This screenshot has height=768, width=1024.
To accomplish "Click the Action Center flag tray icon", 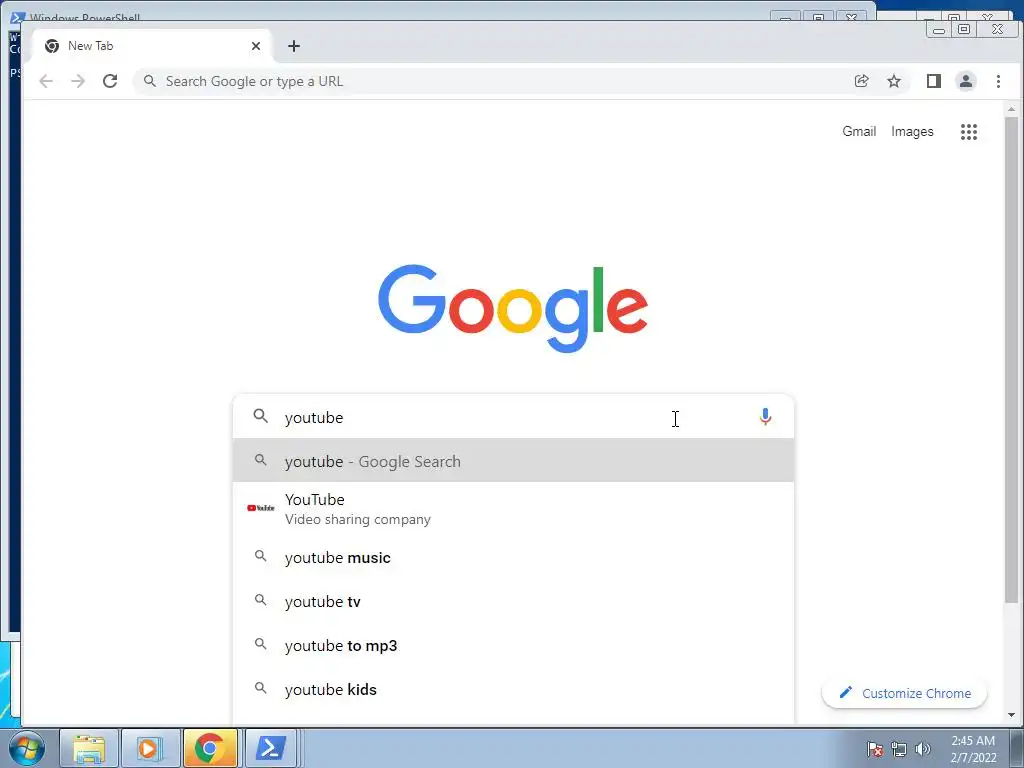I will coord(875,749).
